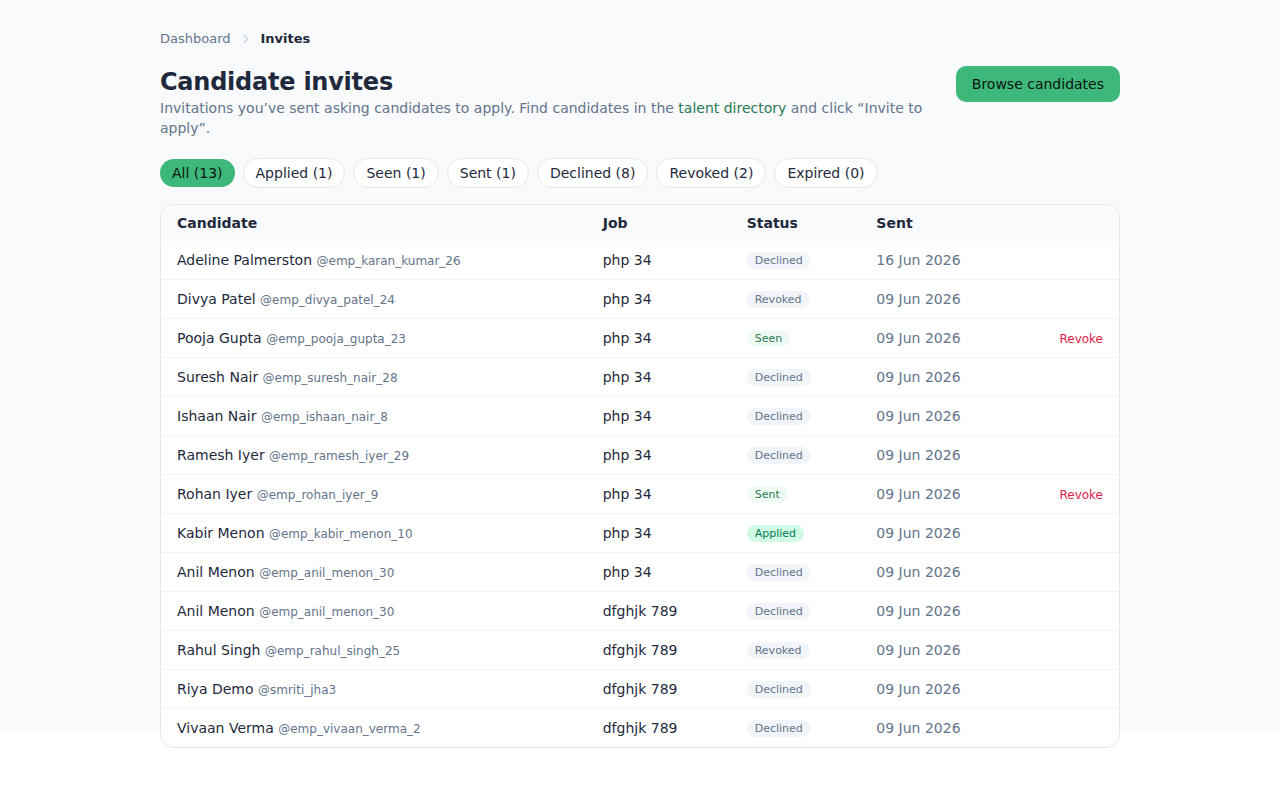Image resolution: width=1280 pixels, height=800 pixels.
Task: Switch to Sent (1) filter
Action: tap(488, 173)
